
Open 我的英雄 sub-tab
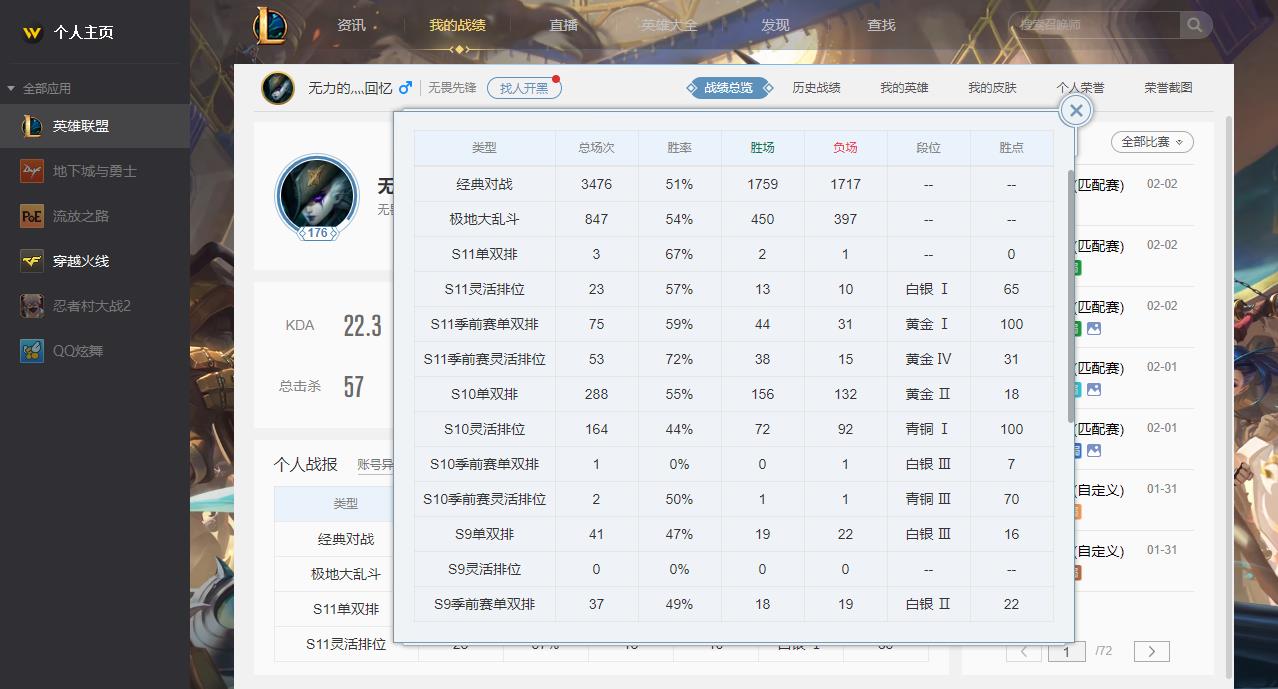[904, 88]
